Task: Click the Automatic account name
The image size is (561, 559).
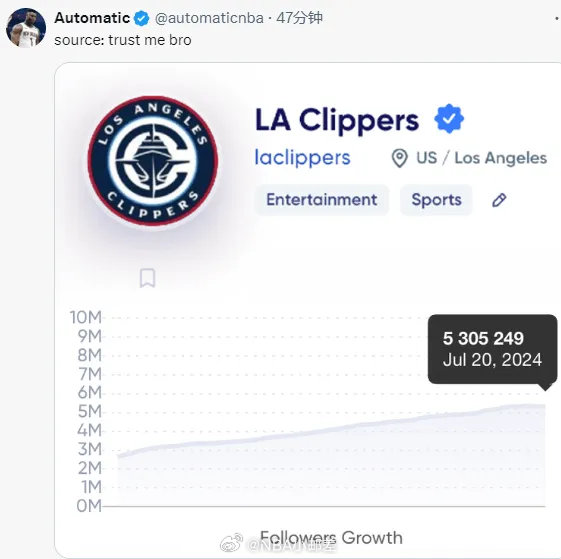Action: (92, 18)
